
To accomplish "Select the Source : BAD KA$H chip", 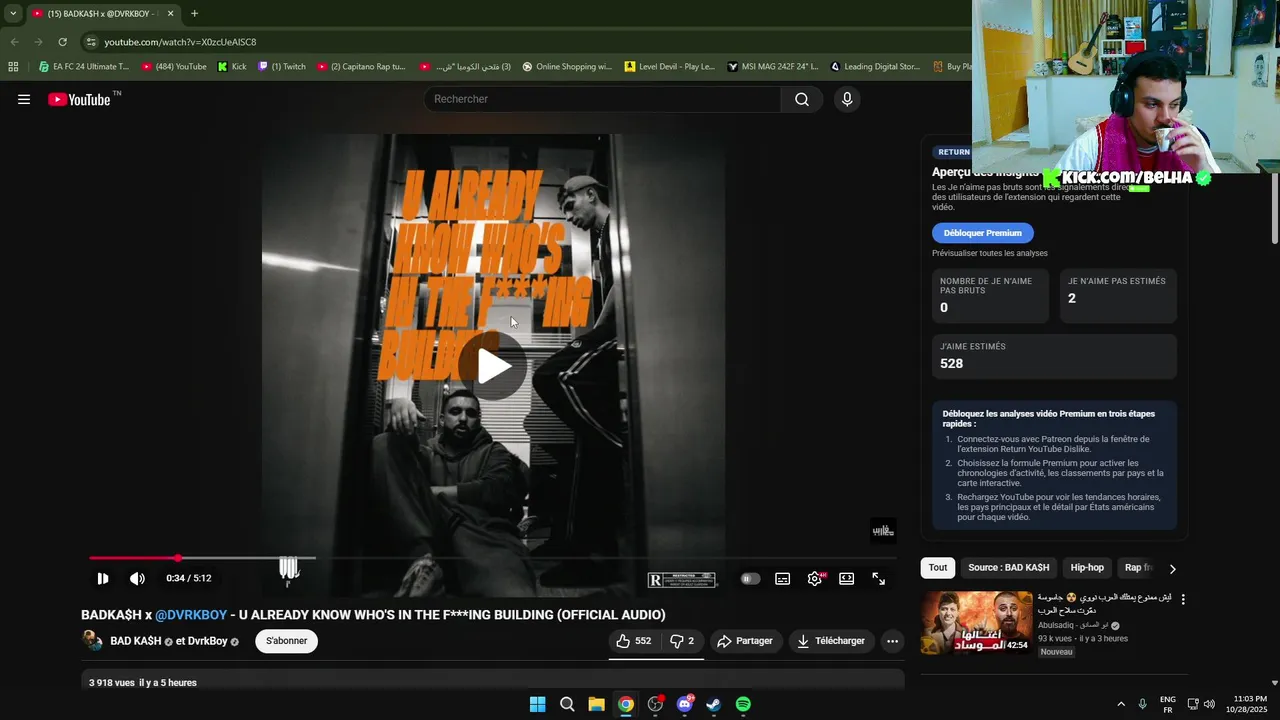I will pos(1009,568).
